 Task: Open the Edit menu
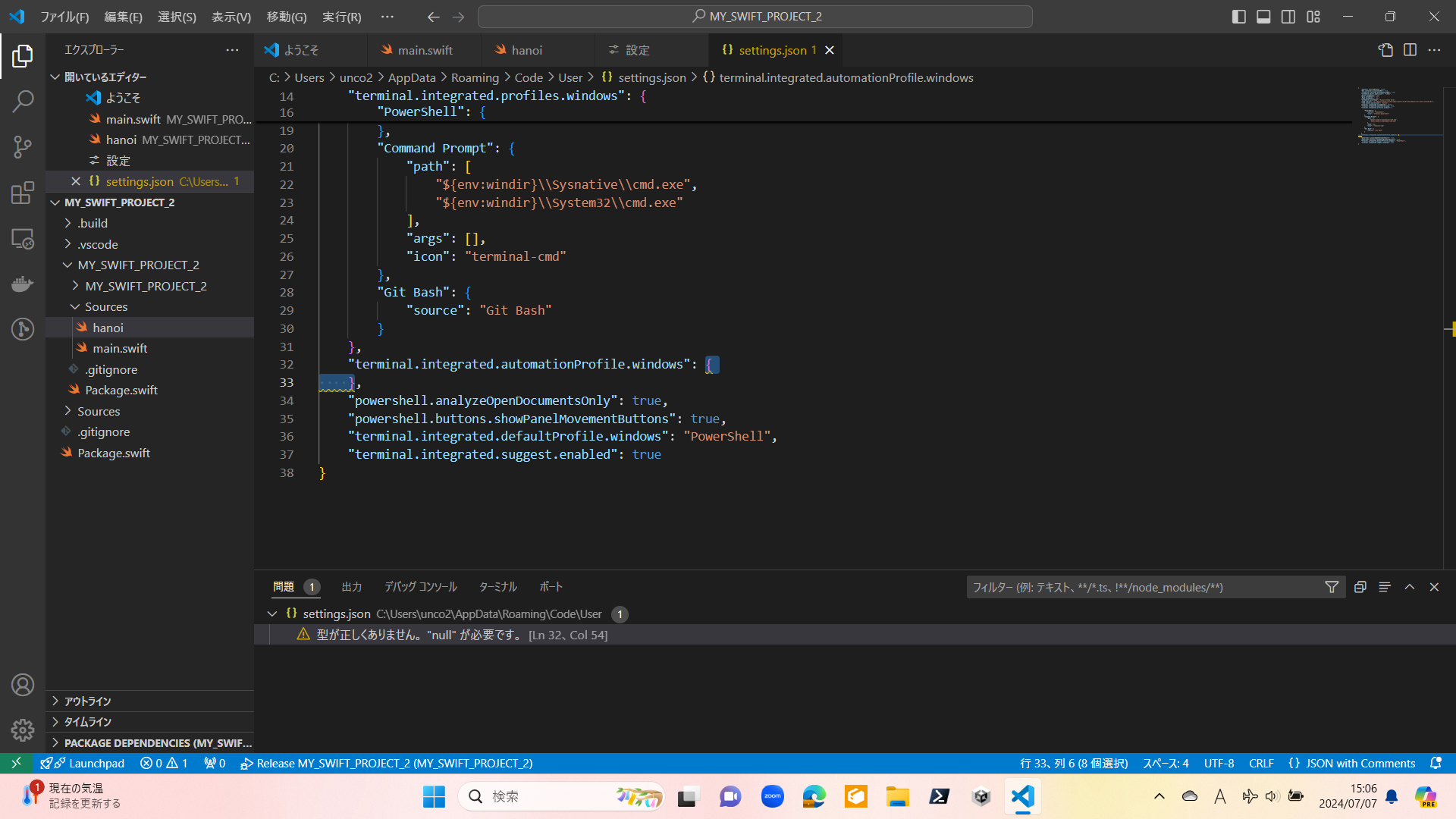[123, 17]
